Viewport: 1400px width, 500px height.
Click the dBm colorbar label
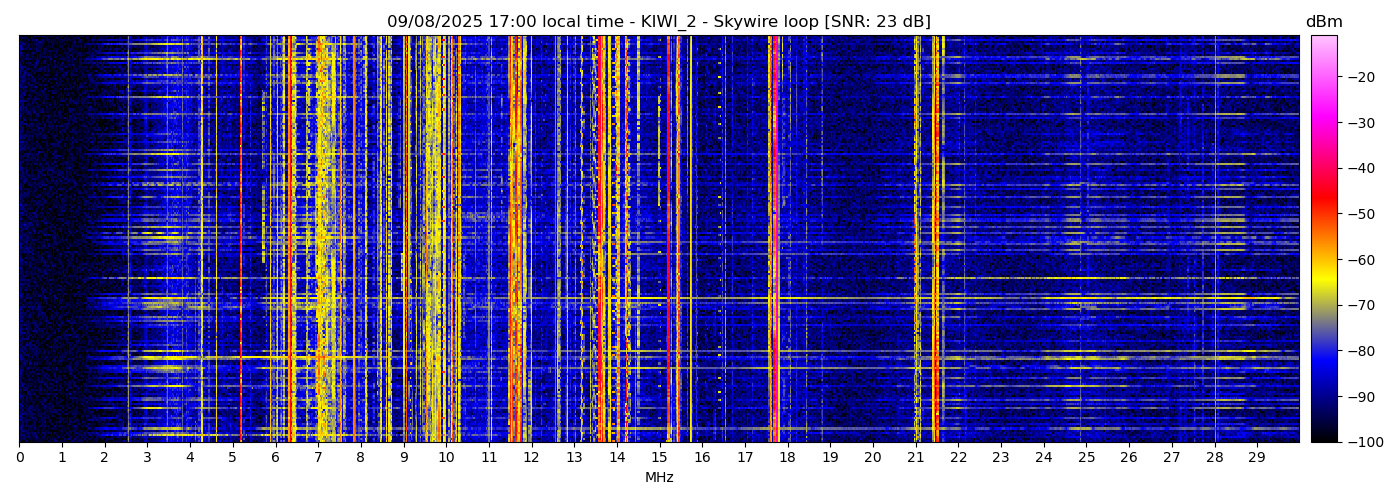[x=1324, y=22]
